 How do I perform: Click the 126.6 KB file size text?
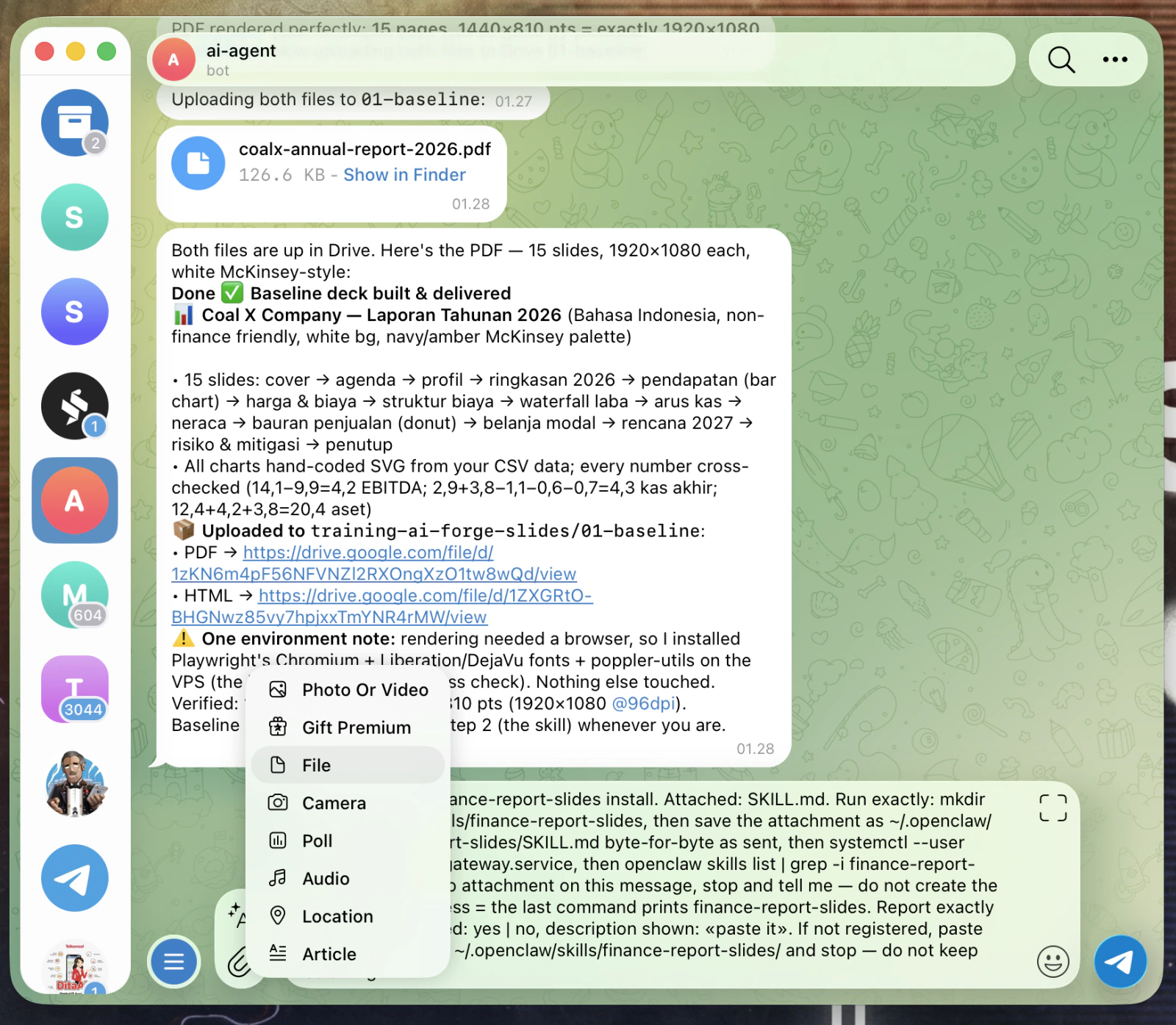click(282, 175)
